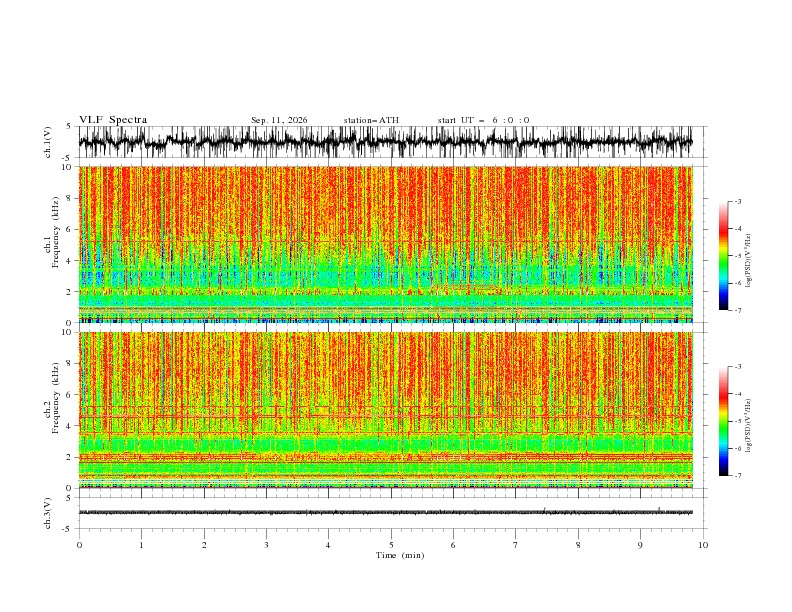Click the station=ATH label

(x=371, y=120)
